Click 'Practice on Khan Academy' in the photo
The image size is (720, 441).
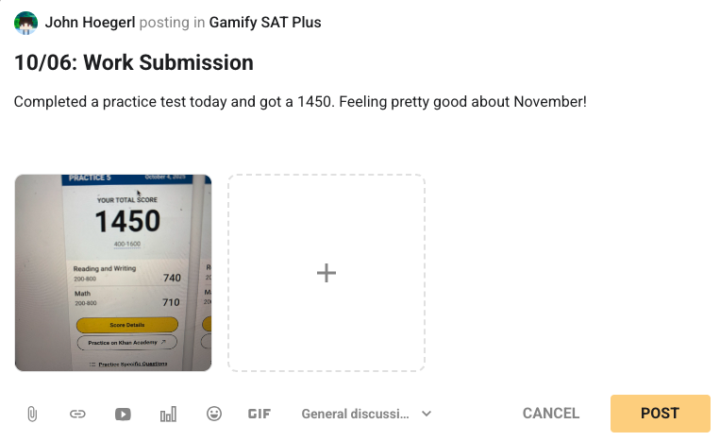point(127,342)
